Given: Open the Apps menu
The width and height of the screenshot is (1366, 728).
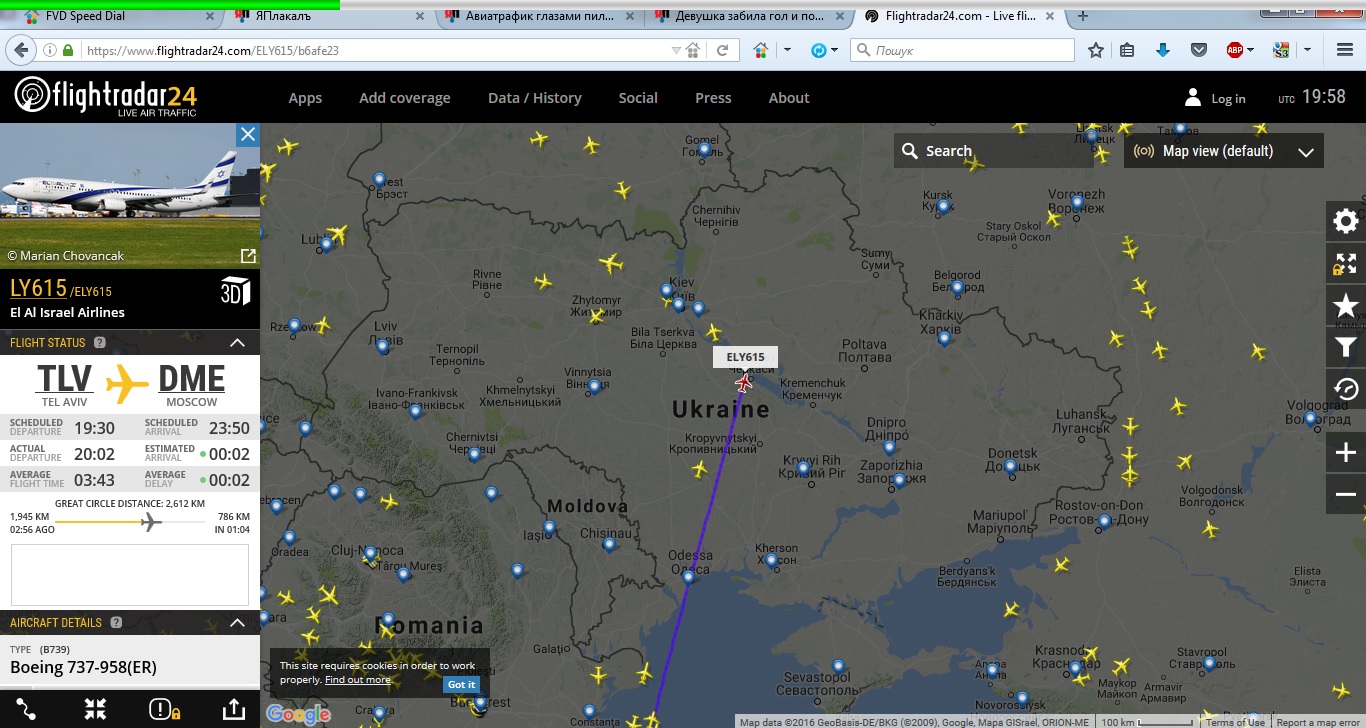Looking at the screenshot, I should tap(305, 98).
